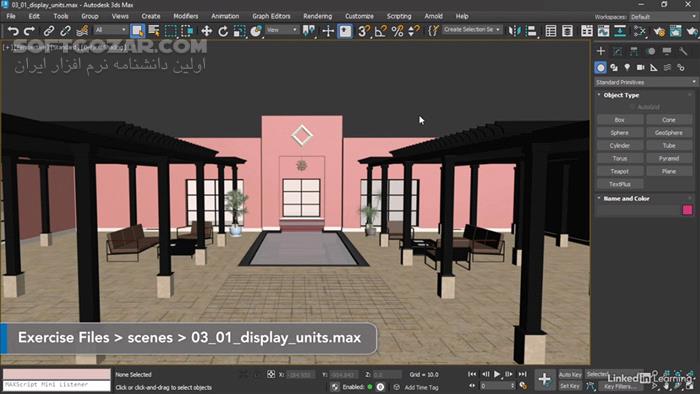700x394 pixels.
Task: Open the Create Selection Set dropdown
Action: [472, 29]
